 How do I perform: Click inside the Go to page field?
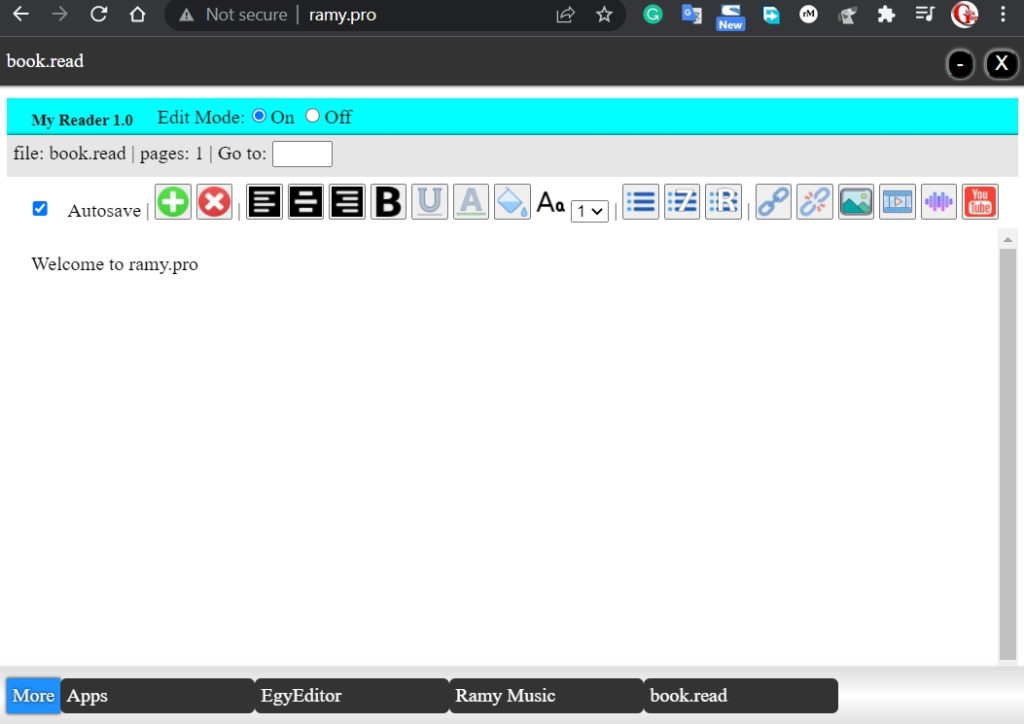point(302,153)
